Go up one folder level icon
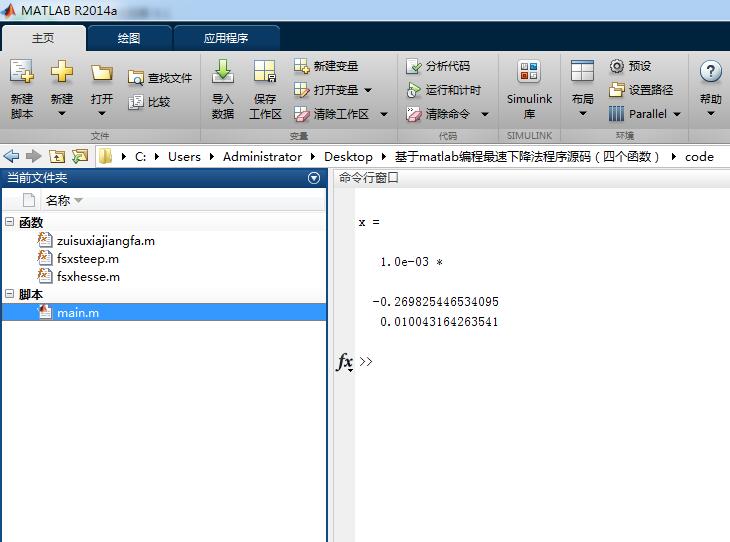The height and width of the screenshot is (542, 730). pos(57,156)
